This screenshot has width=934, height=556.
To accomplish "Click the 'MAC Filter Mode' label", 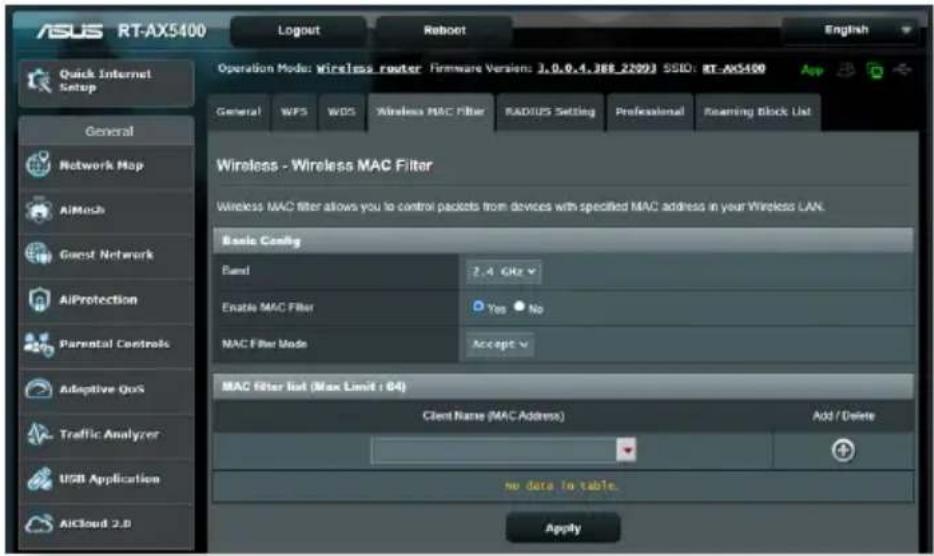I will [264, 344].
